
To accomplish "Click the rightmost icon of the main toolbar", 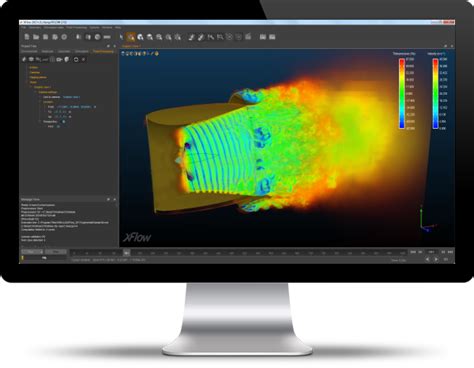I will pos(272,37).
